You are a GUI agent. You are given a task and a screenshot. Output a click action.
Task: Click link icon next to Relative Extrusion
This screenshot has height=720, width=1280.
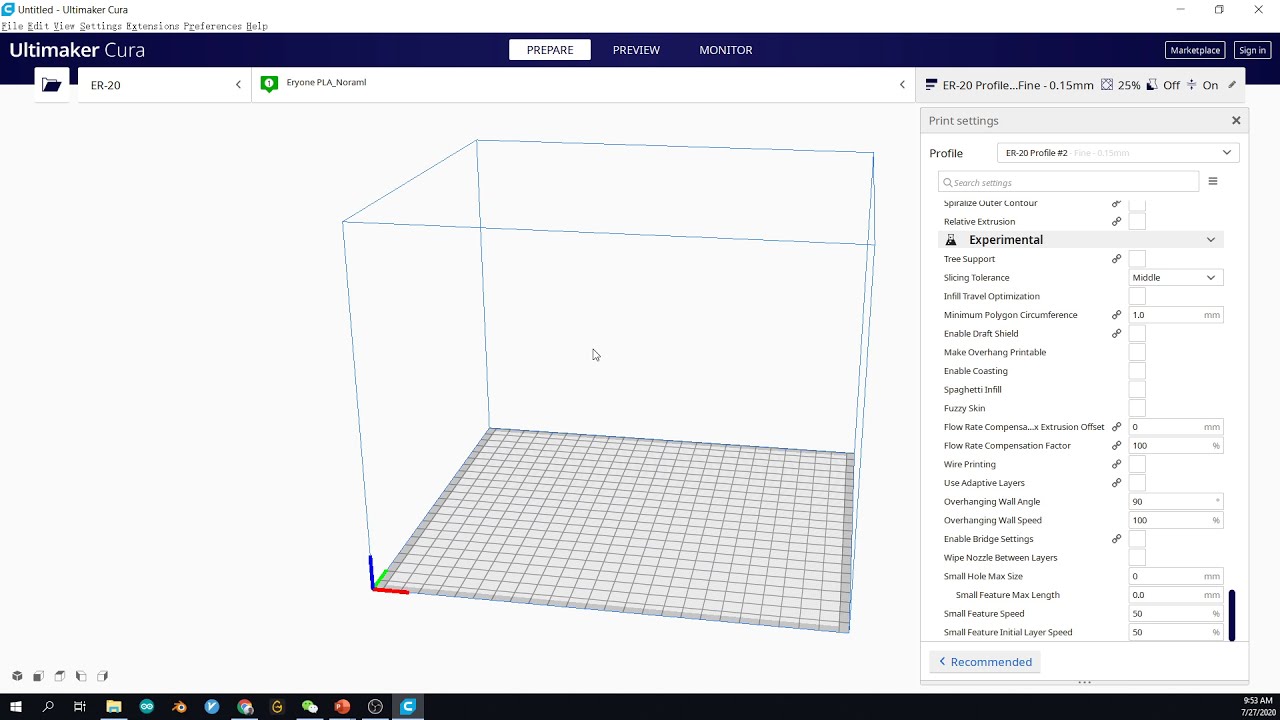[x=1117, y=222]
